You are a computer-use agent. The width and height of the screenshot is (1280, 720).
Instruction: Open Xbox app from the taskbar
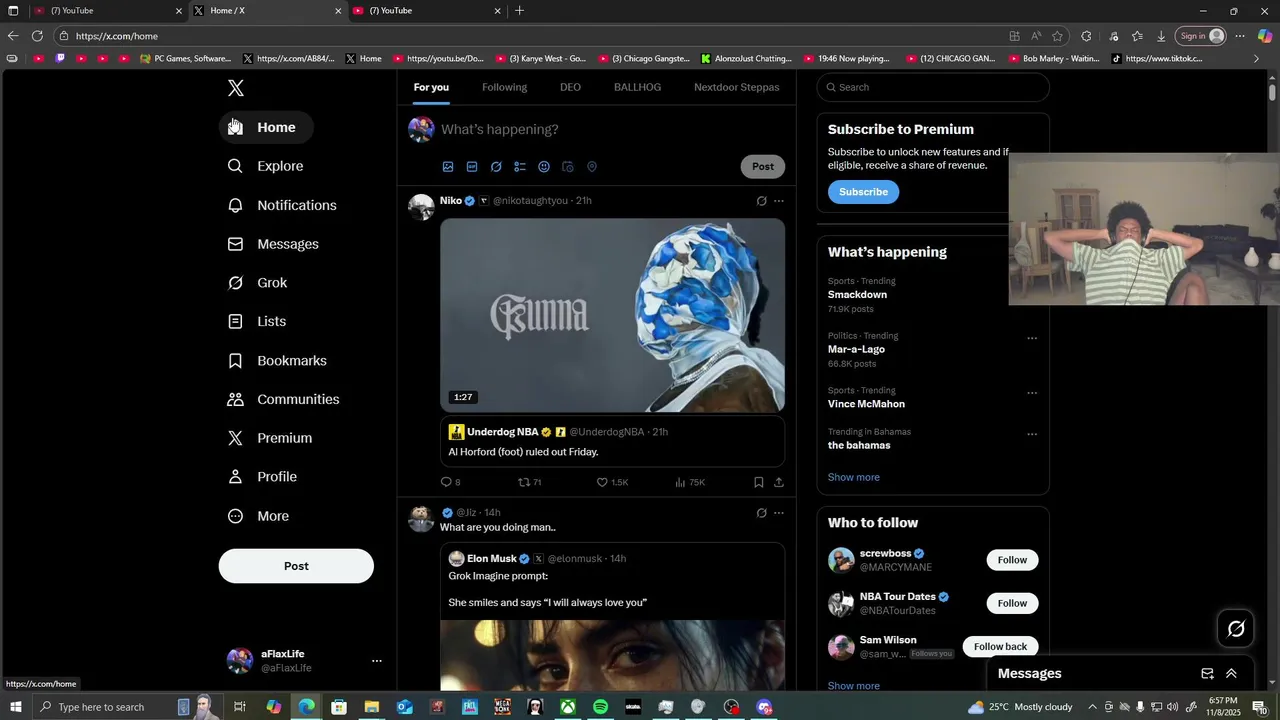[x=567, y=707]
